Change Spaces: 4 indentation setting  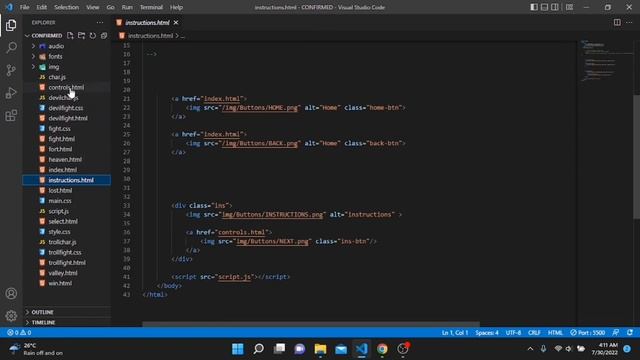tap(487, 333)
